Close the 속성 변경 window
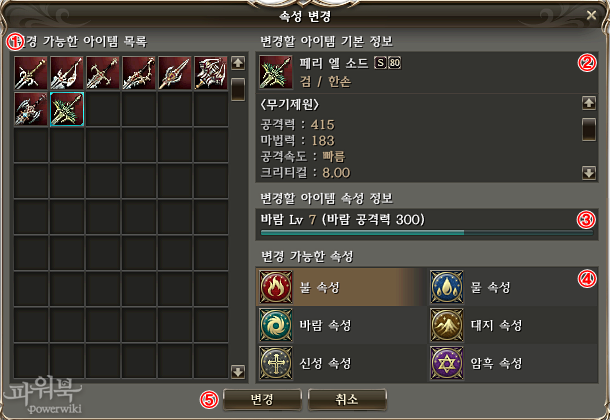This screenshot has width=610, height=420. click(591, 15)
